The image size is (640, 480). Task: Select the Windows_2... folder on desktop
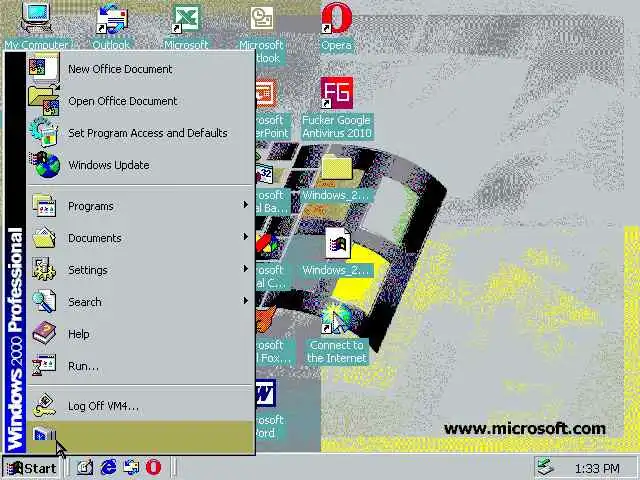[337, 178]
